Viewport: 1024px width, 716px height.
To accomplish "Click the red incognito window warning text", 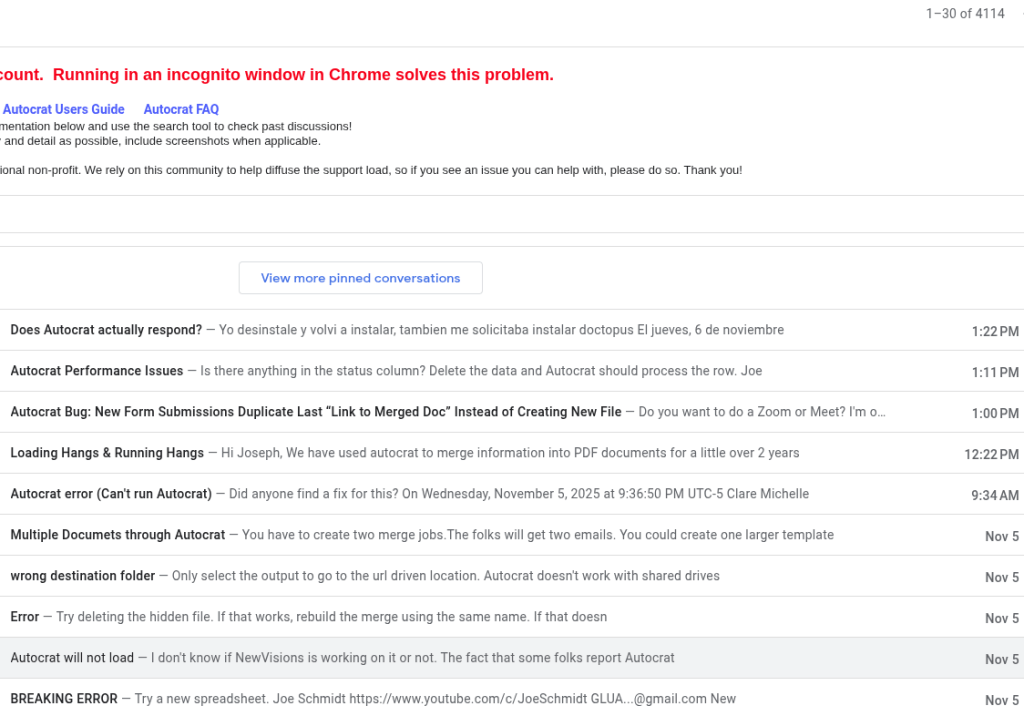I will 277,75.
